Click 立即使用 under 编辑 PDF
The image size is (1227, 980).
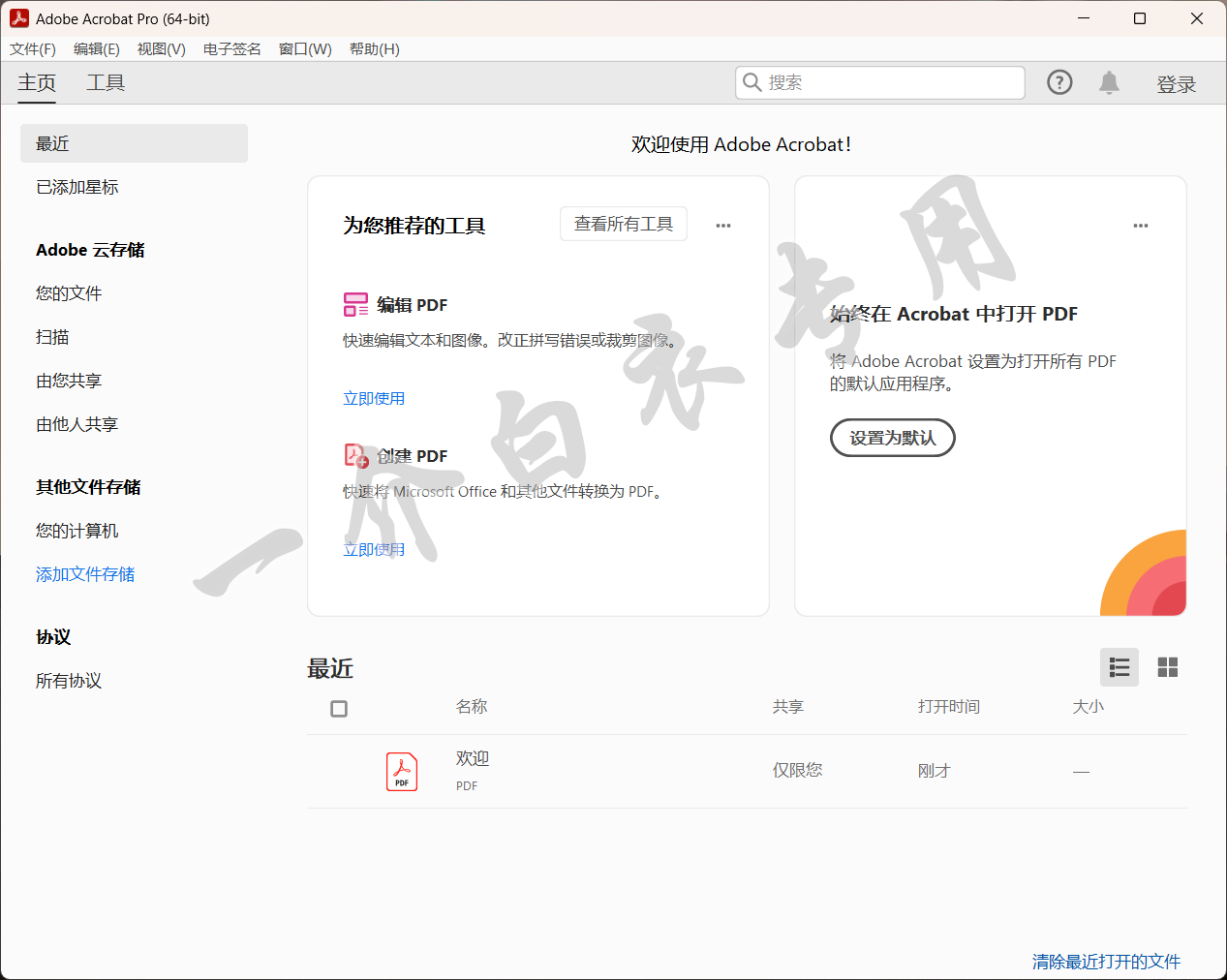[374, 398]
